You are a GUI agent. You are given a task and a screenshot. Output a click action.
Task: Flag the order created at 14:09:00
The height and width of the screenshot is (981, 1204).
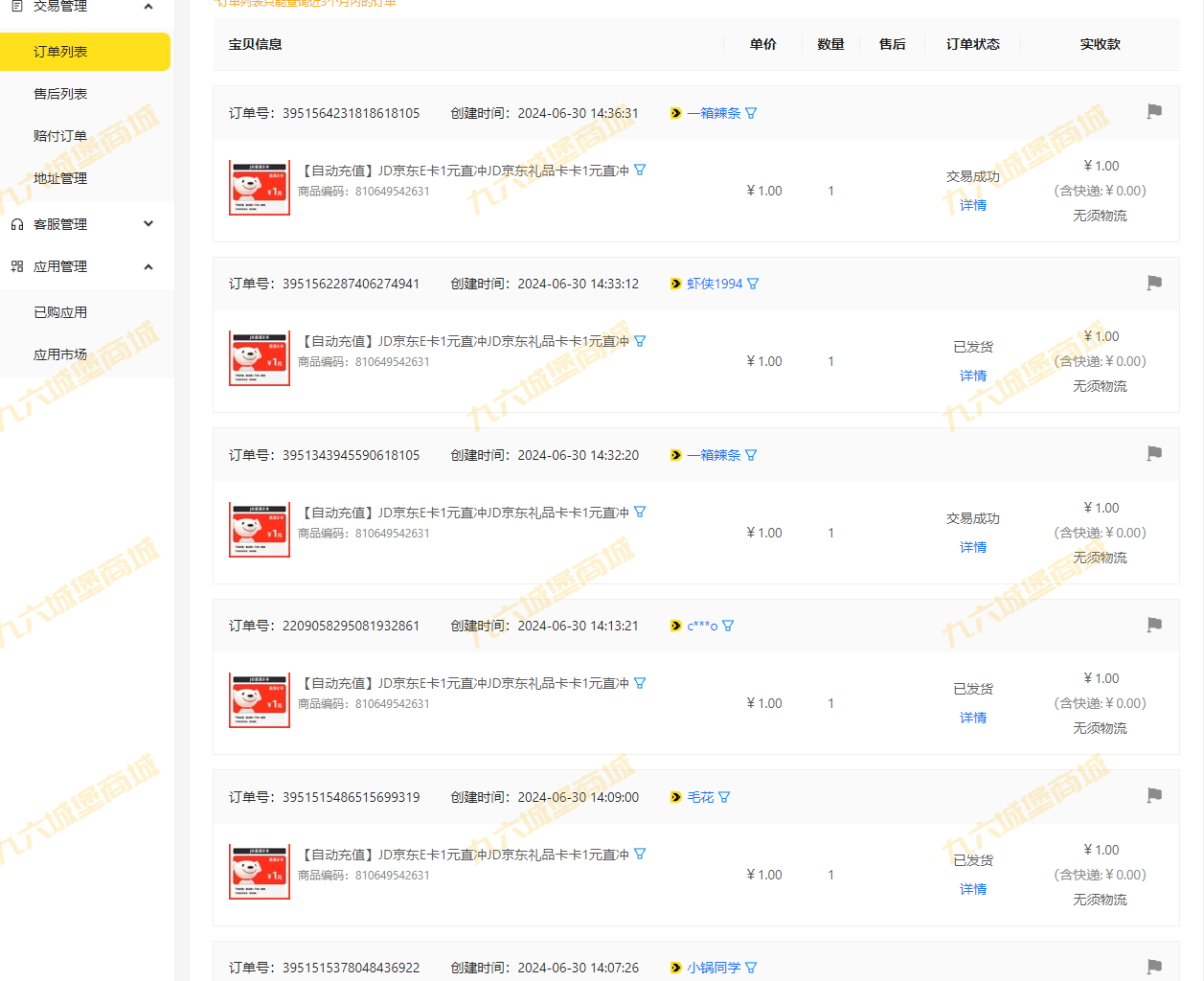1154,795
